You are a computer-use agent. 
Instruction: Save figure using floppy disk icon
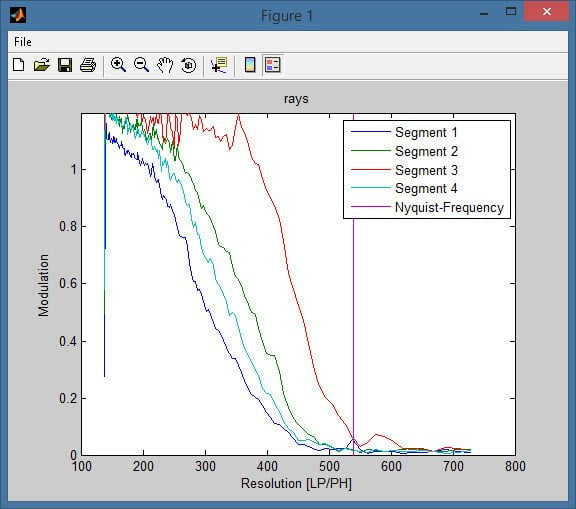(x=65, y=65)
